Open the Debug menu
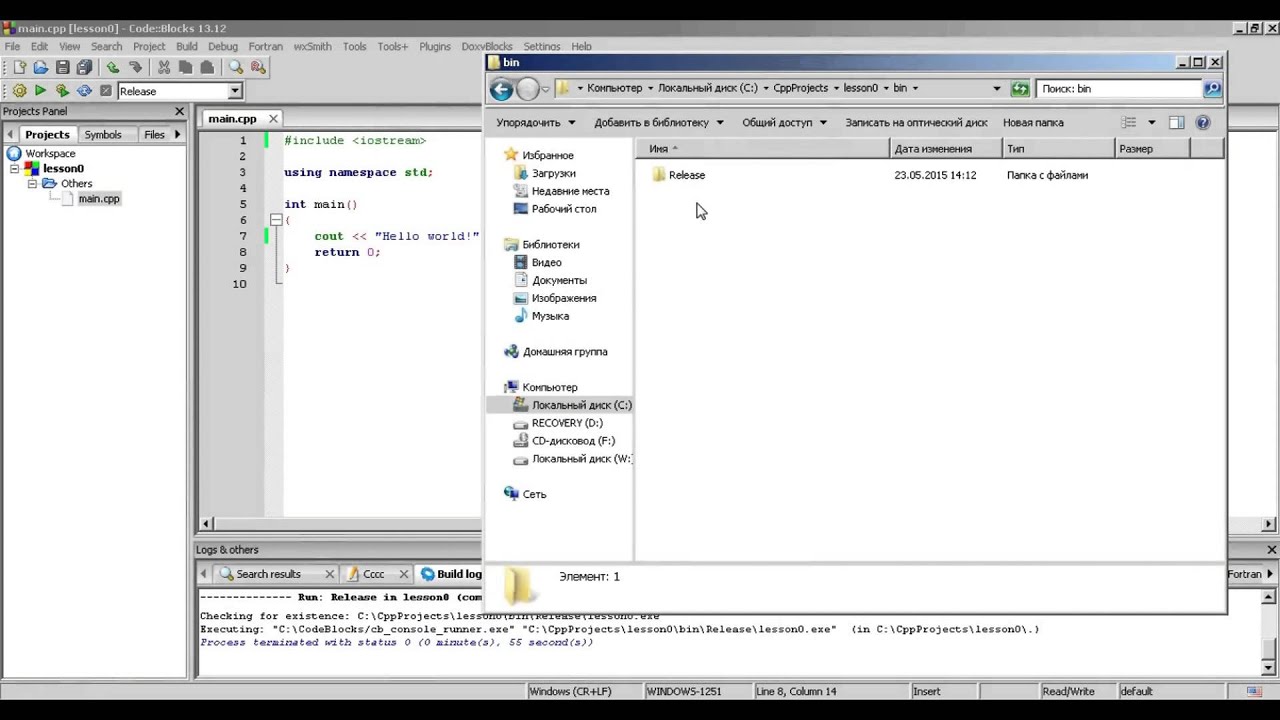The width and height of the screenshot is (1280, 720). 223,46
